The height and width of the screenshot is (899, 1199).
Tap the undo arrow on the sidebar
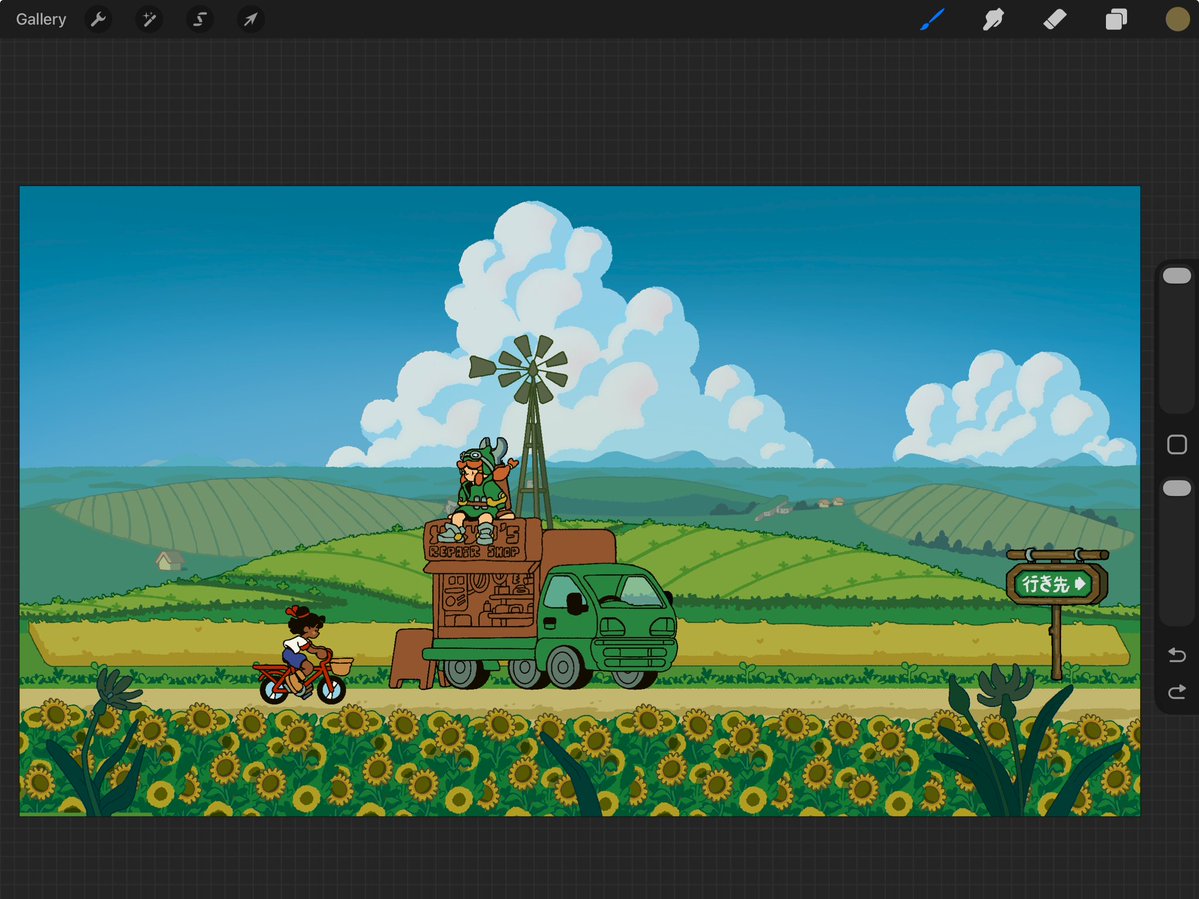(x=1176, y=654)
